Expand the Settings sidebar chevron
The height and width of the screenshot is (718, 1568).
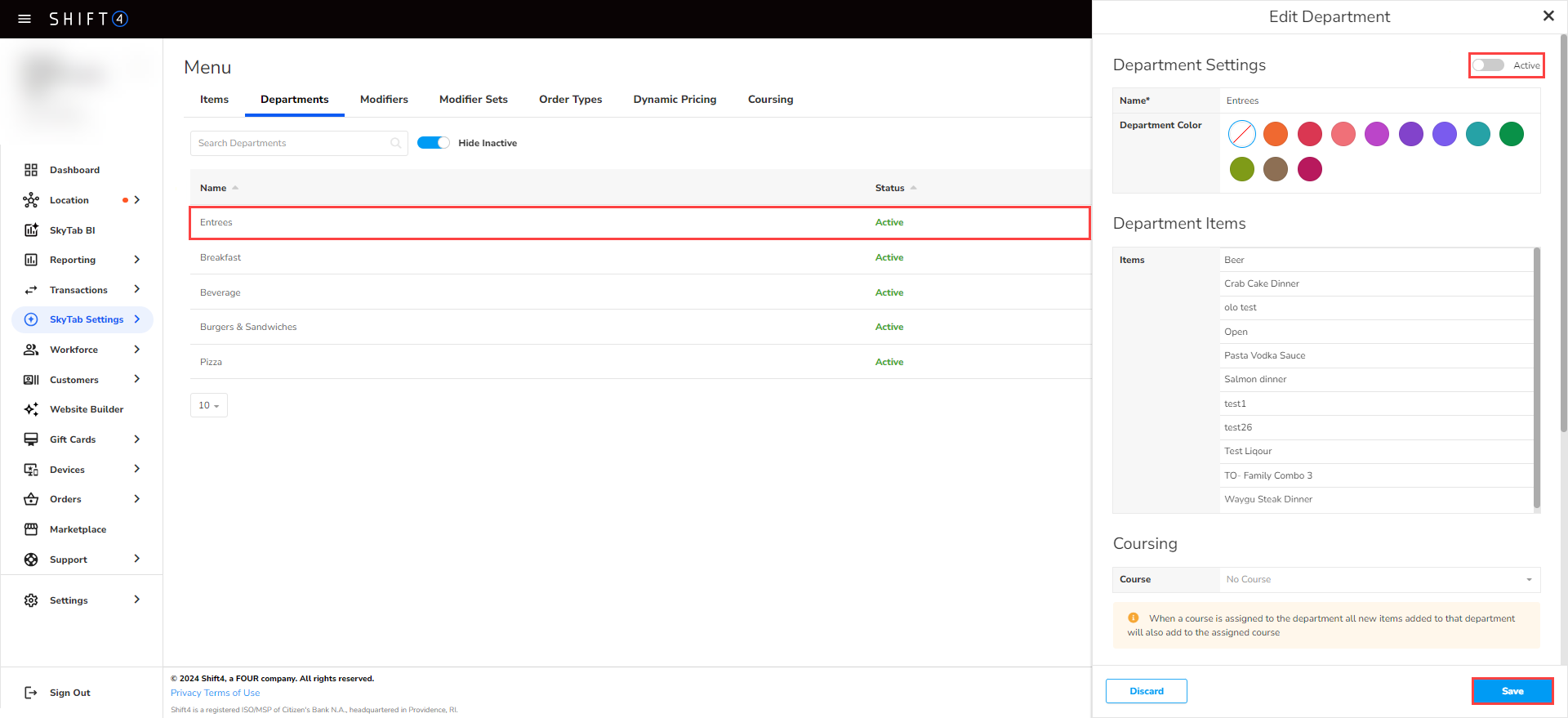click(136, 600)
